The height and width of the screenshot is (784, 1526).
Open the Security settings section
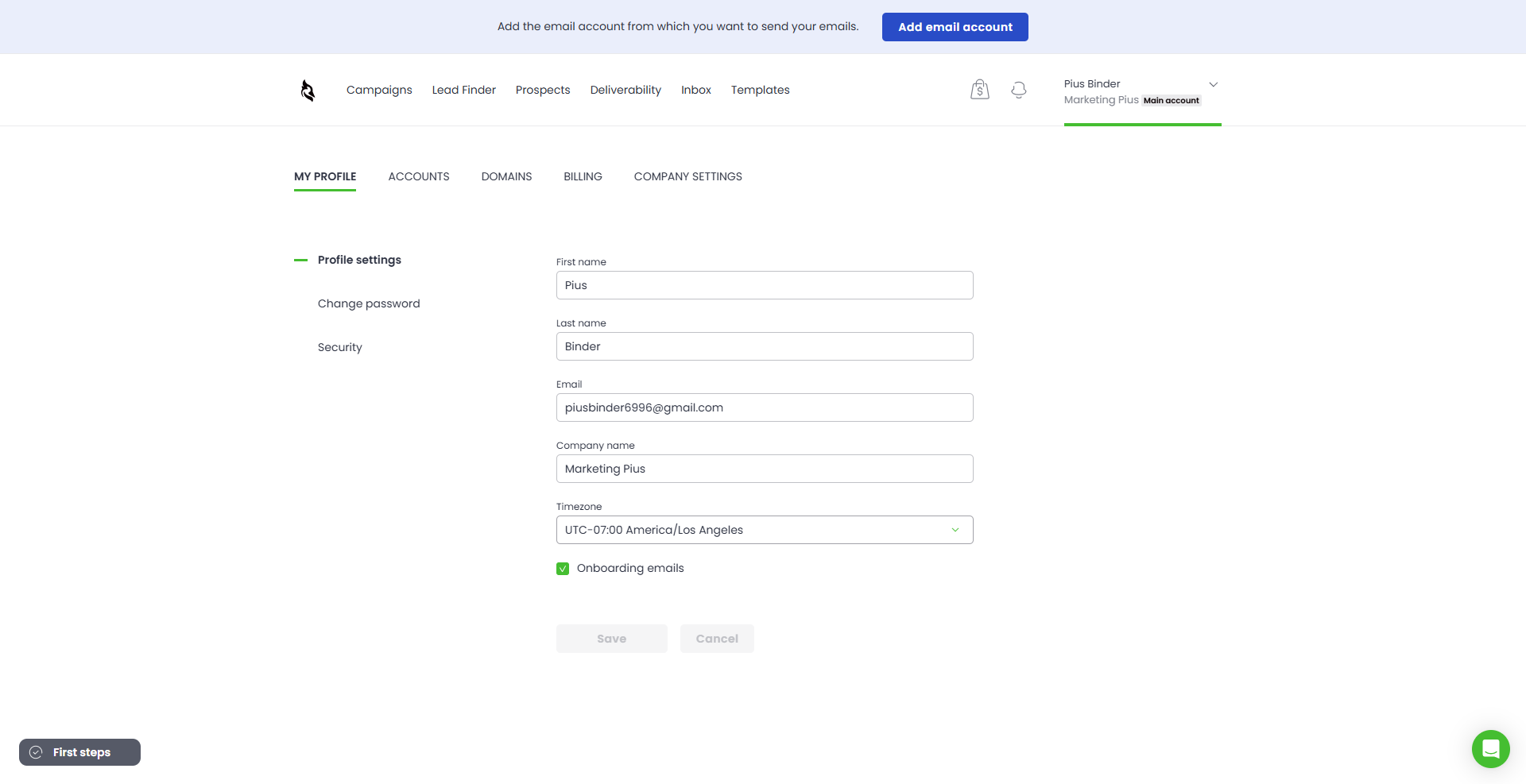pyautogui.click(x=339, y=347)
